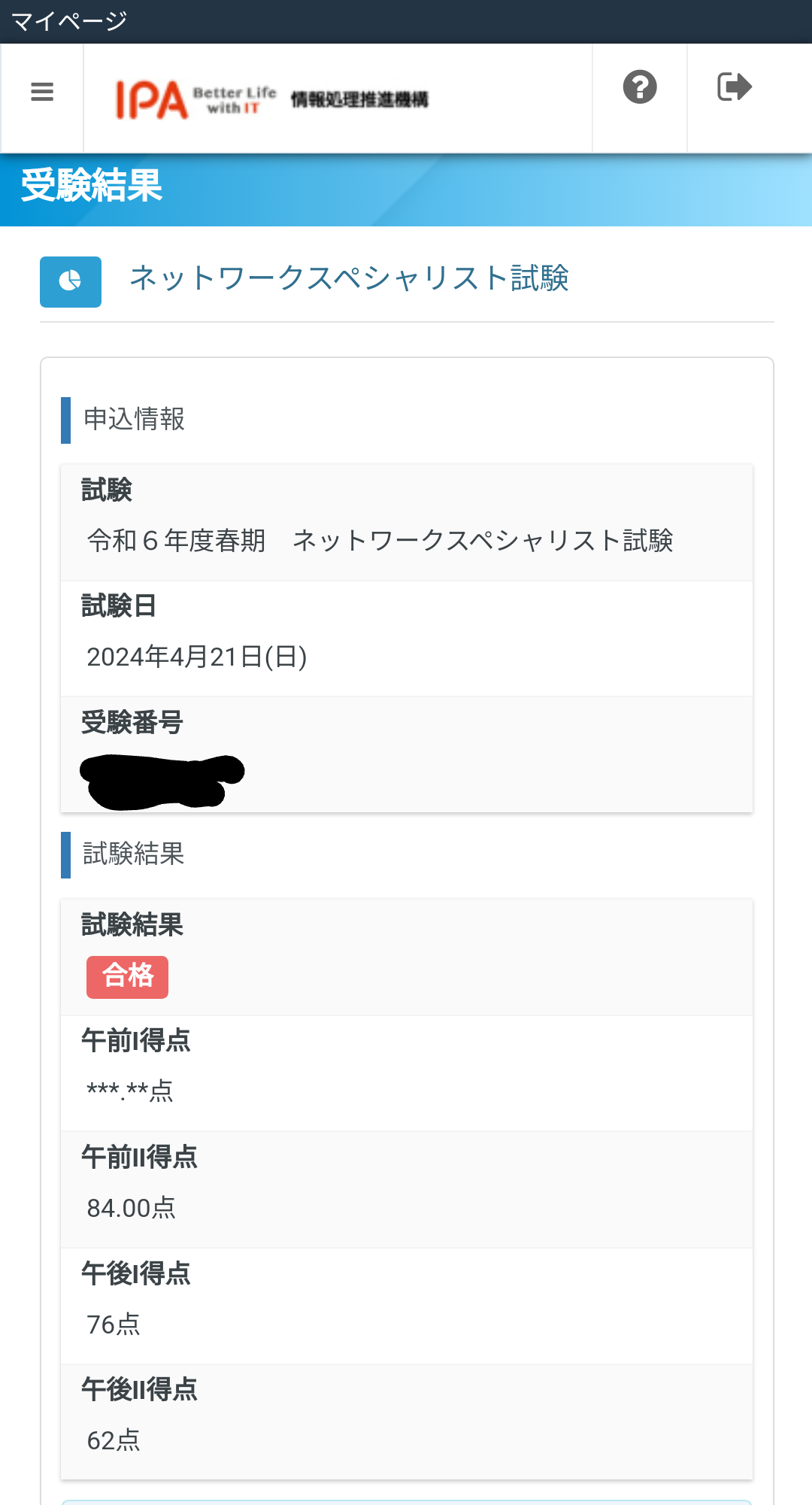Click the logout arrow icon
This screenshot has width=812, height=1505.
(x=733, y=87)
